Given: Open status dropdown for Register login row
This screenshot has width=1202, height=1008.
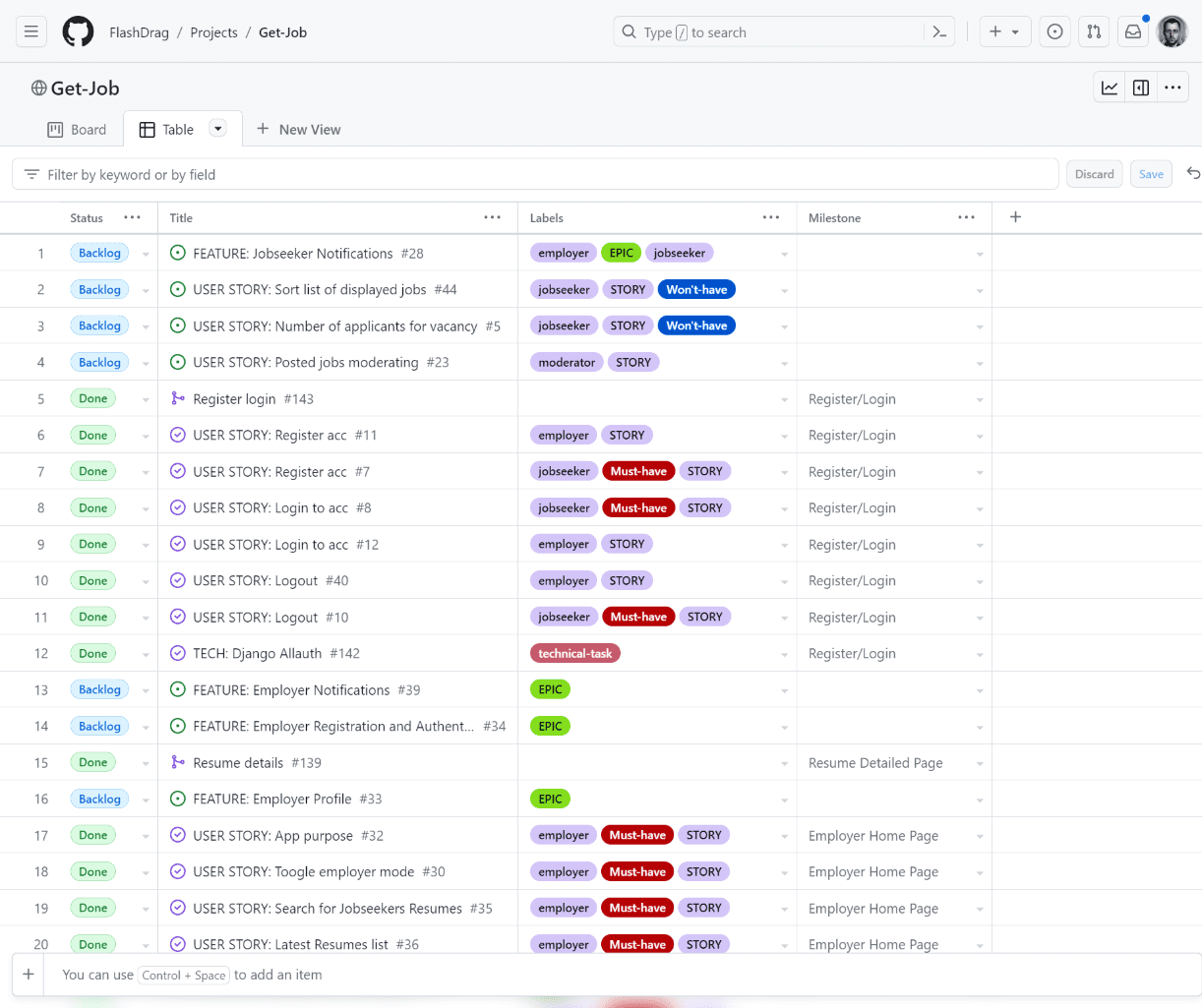Looking at the screenshot, I should click(146, 399).
